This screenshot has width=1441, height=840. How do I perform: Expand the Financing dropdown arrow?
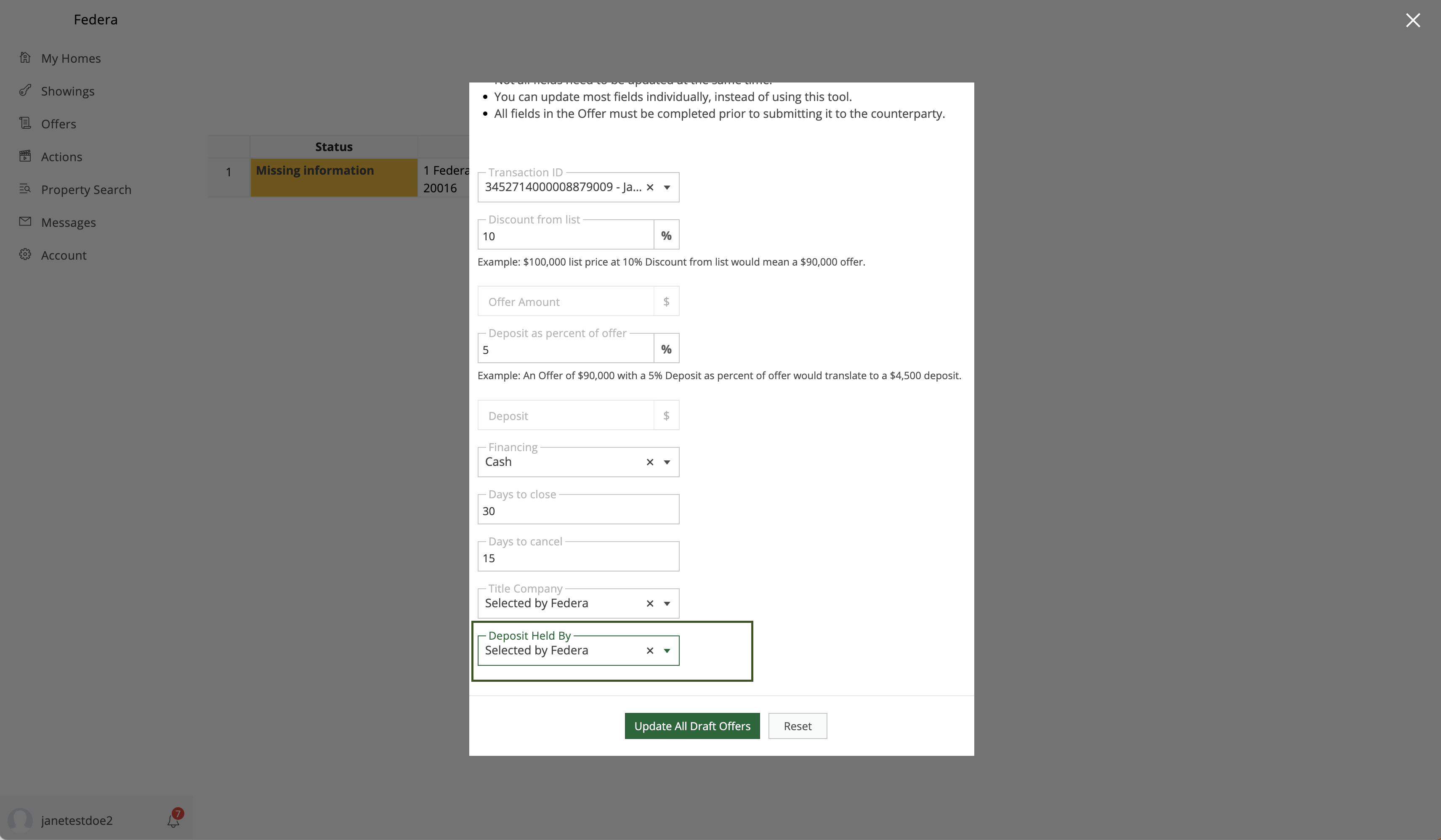(667, 463)
